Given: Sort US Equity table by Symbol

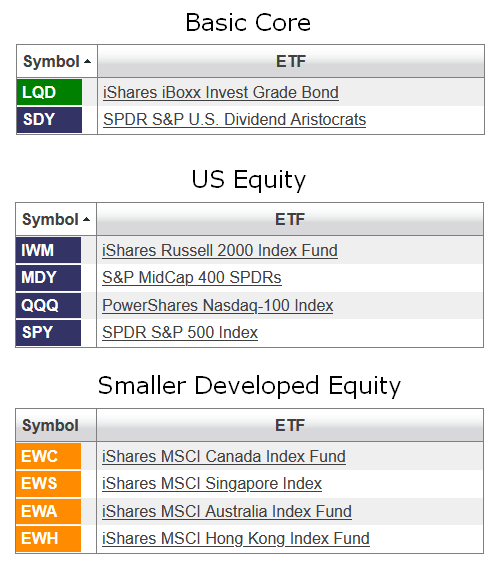Looking at the screenshot, I should coord(56,219).
